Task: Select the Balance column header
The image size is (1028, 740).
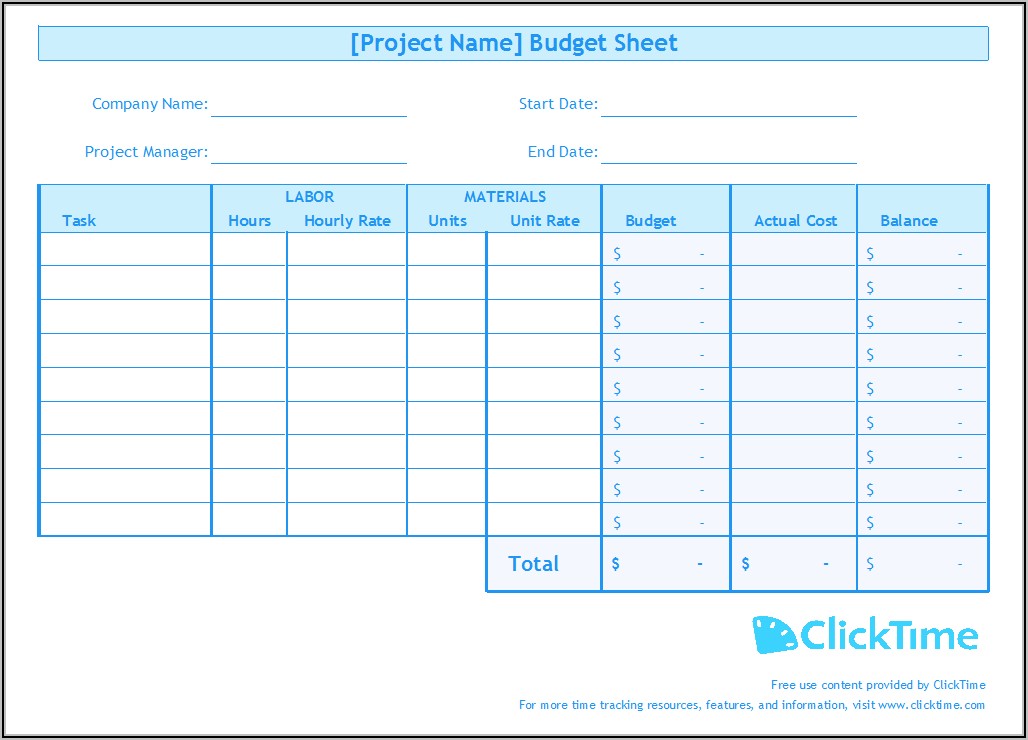Action: coord(908,221)
